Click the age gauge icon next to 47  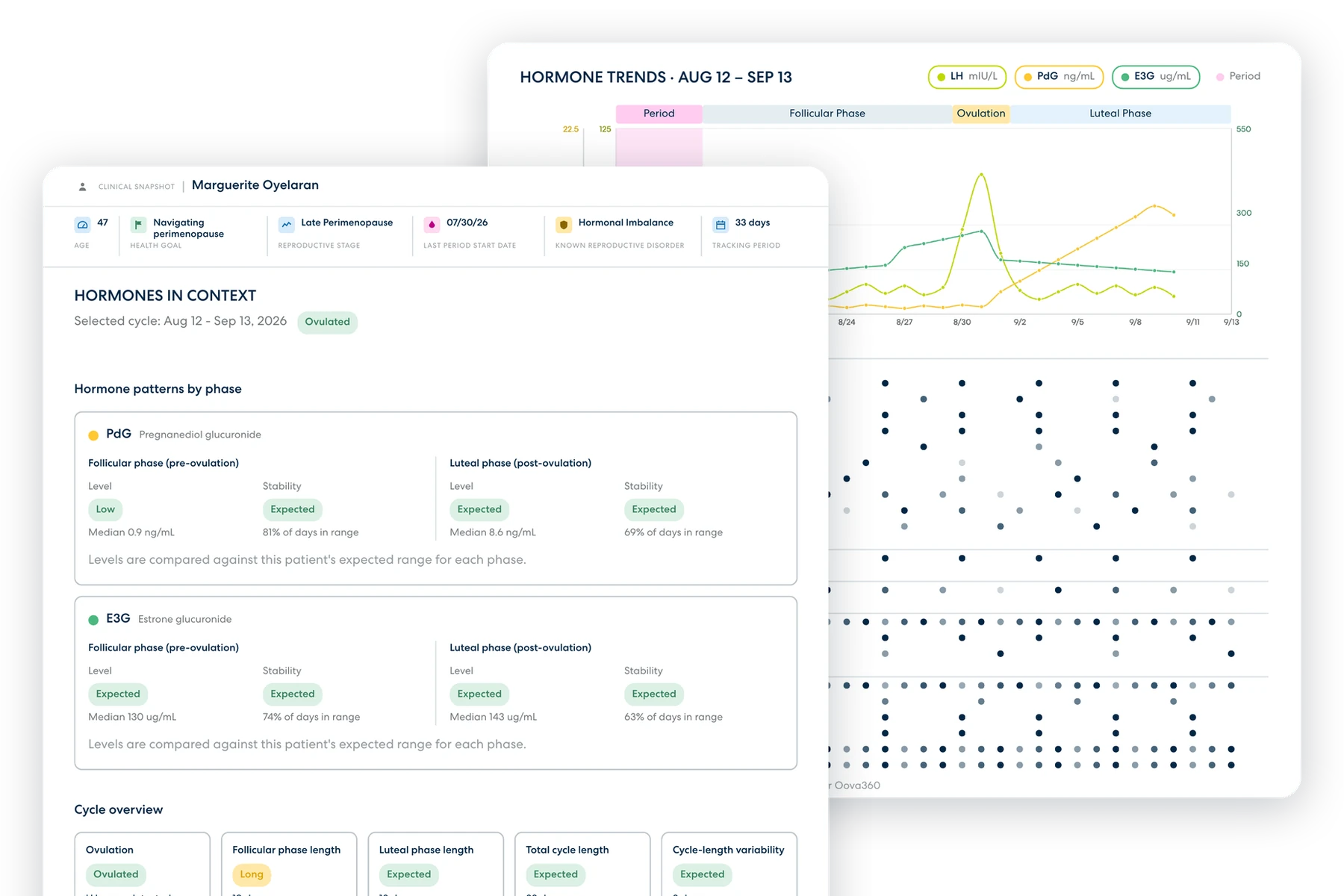pos(83,224)
